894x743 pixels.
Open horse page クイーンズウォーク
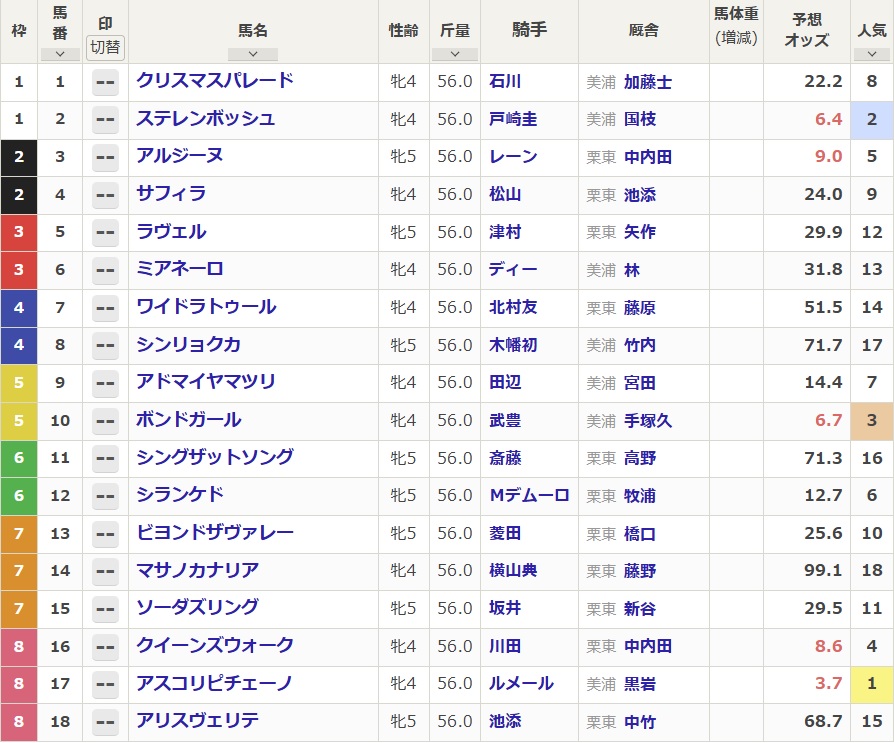click(x=215, y=645)
